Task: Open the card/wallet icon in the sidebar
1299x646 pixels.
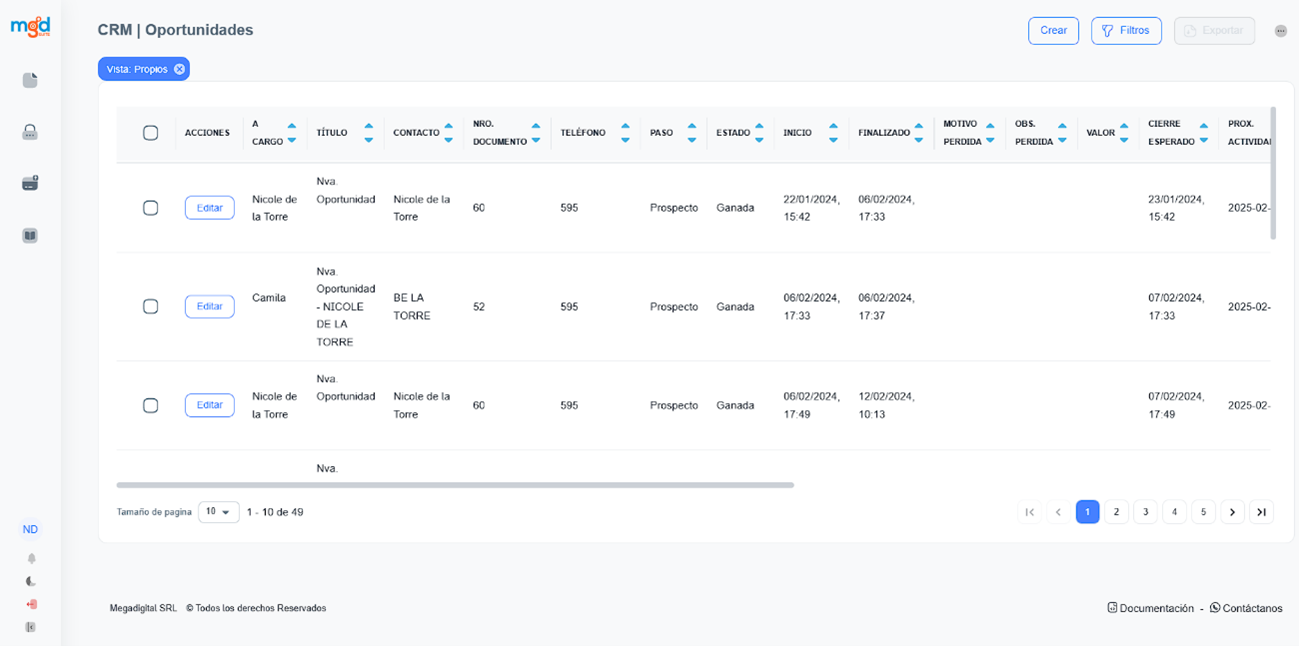Action: [x=30, y=184]
